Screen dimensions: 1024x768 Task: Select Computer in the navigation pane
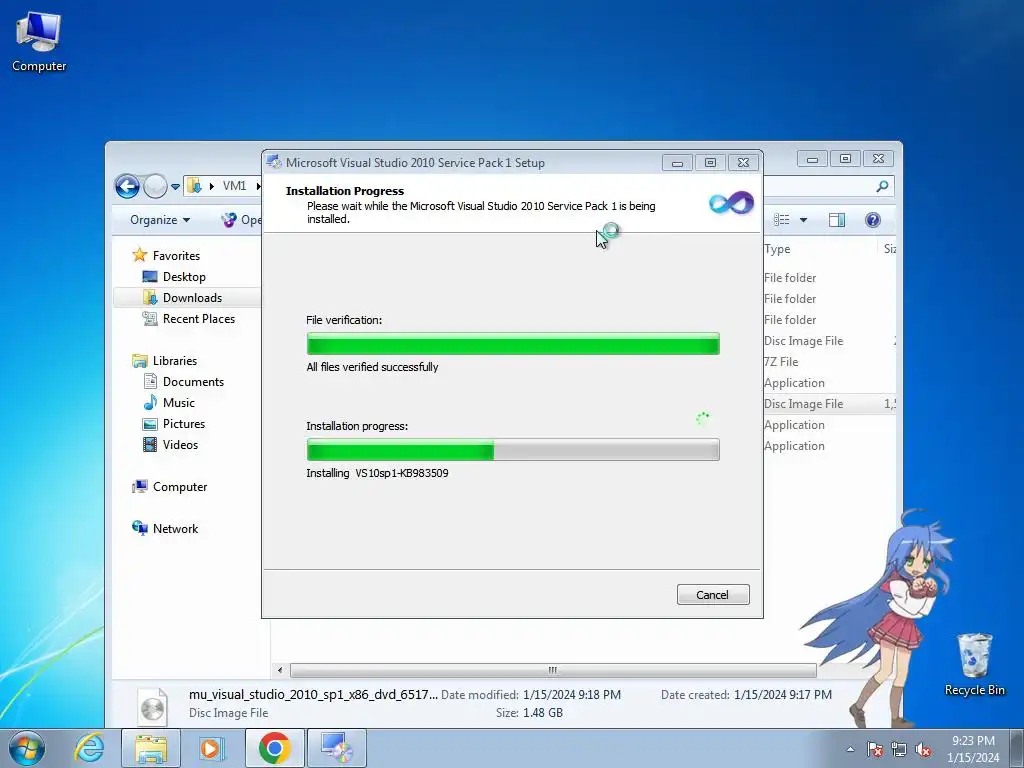click(x=180, y=487)
